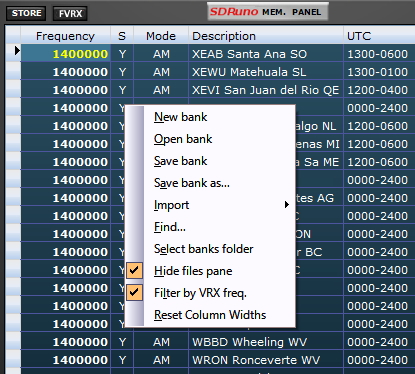Choose Select banks folder

click(210, 249)
